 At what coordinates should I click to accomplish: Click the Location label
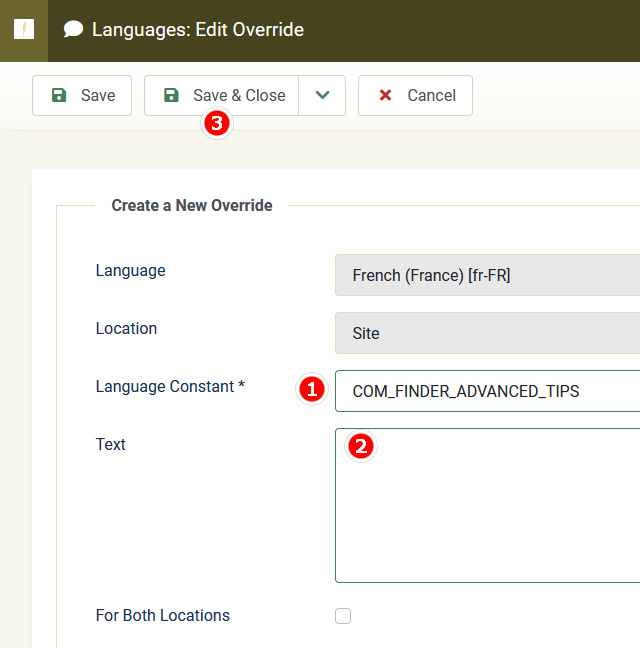click(126, 328)
